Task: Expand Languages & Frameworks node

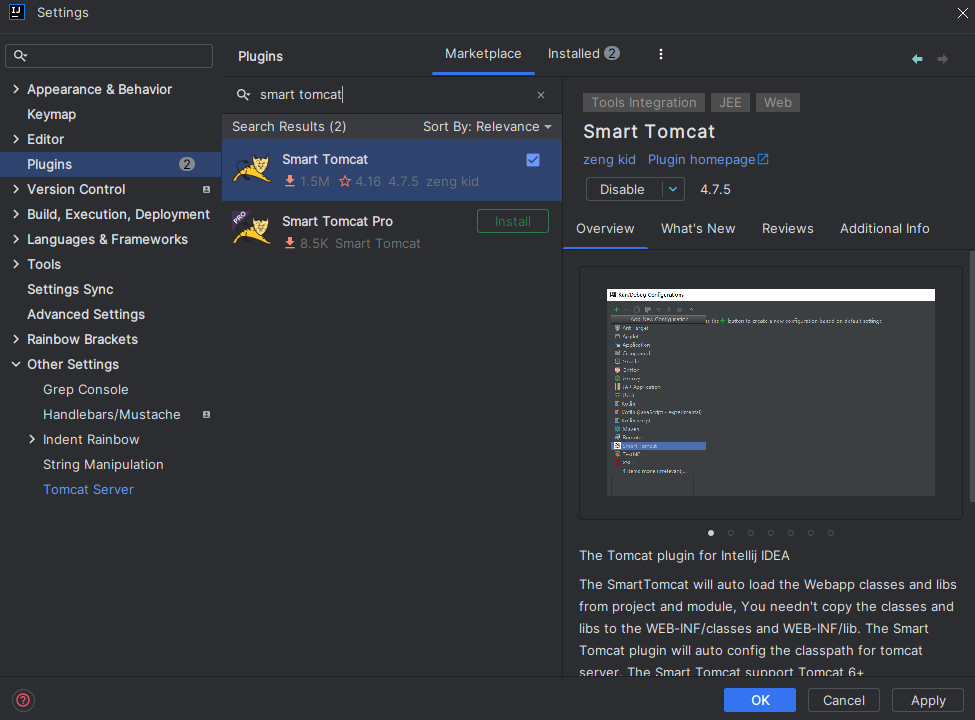Action: point(16,239)
